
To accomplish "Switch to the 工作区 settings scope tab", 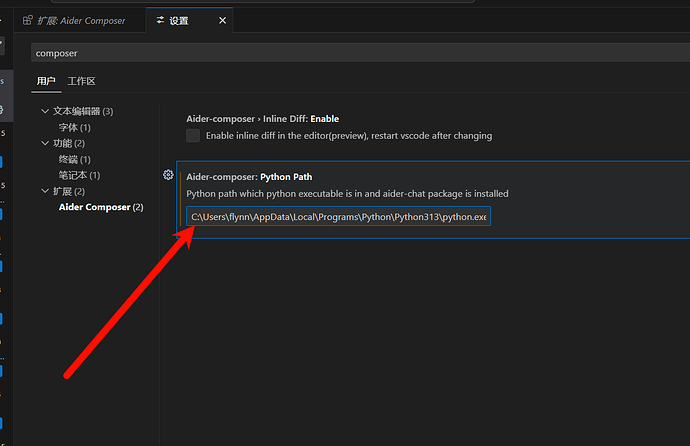I will [81, 81].
